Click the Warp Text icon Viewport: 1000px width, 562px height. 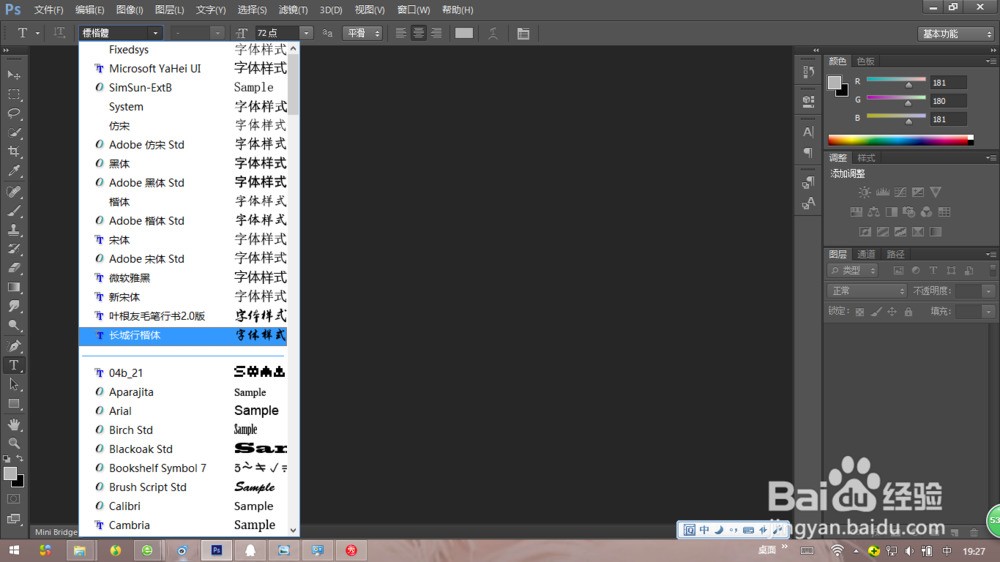493,33
